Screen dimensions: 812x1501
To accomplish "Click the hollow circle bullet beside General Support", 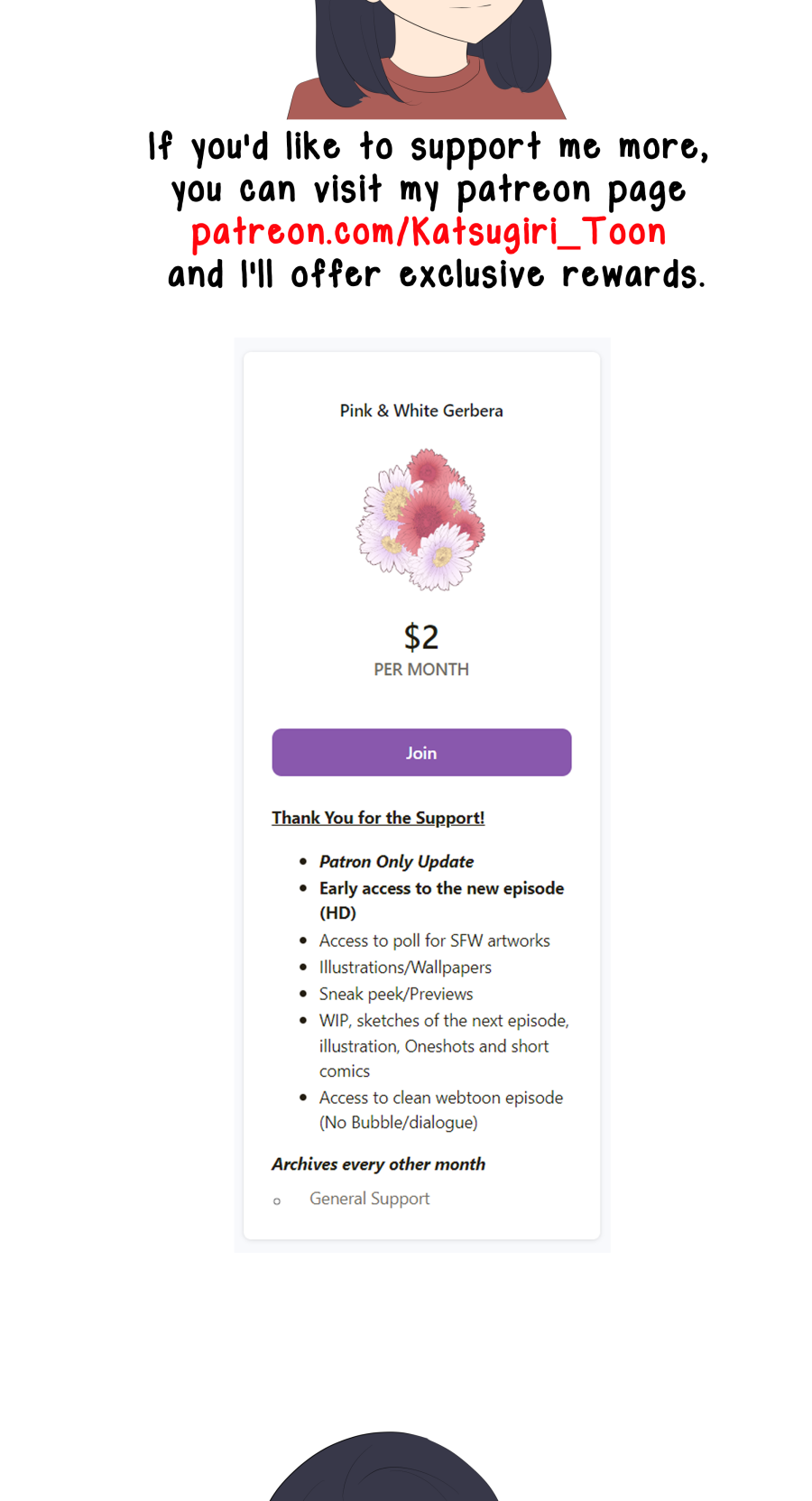I will point(277,1201).
